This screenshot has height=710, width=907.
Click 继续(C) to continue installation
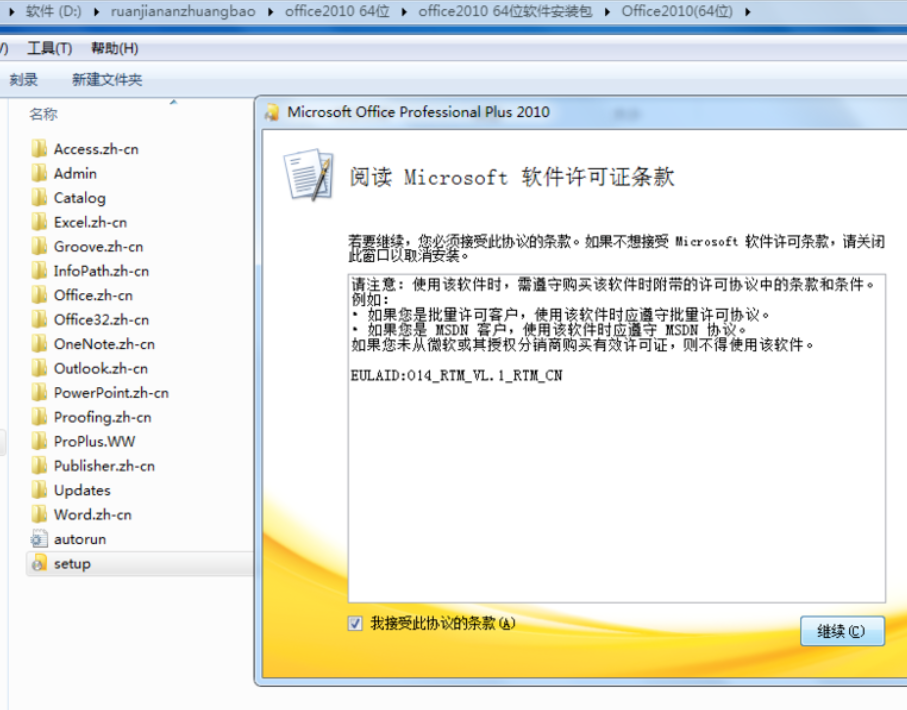(842, 631)
